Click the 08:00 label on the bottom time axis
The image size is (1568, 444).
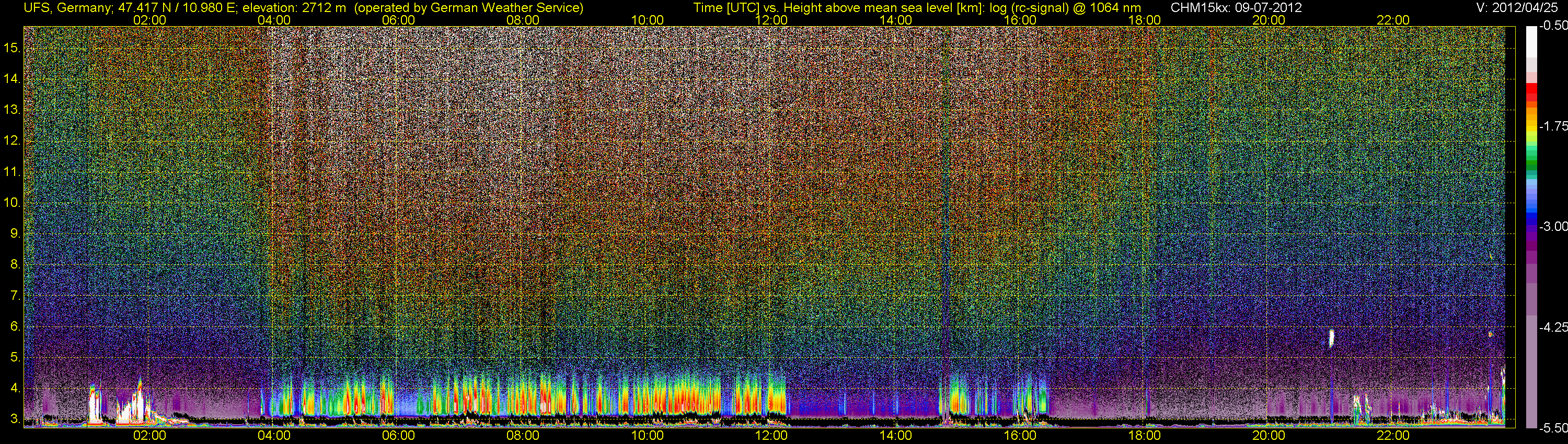tap(523, 436)
